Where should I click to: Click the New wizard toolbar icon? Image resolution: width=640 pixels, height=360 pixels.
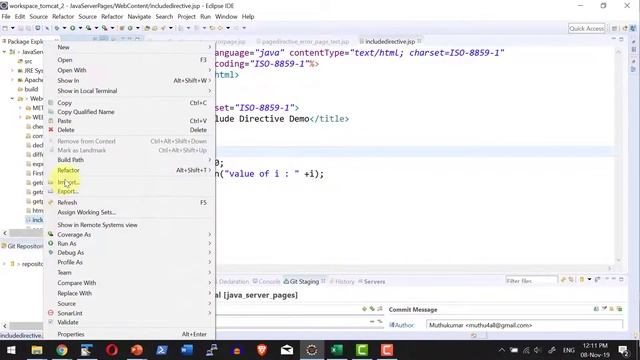coord(5,28)
